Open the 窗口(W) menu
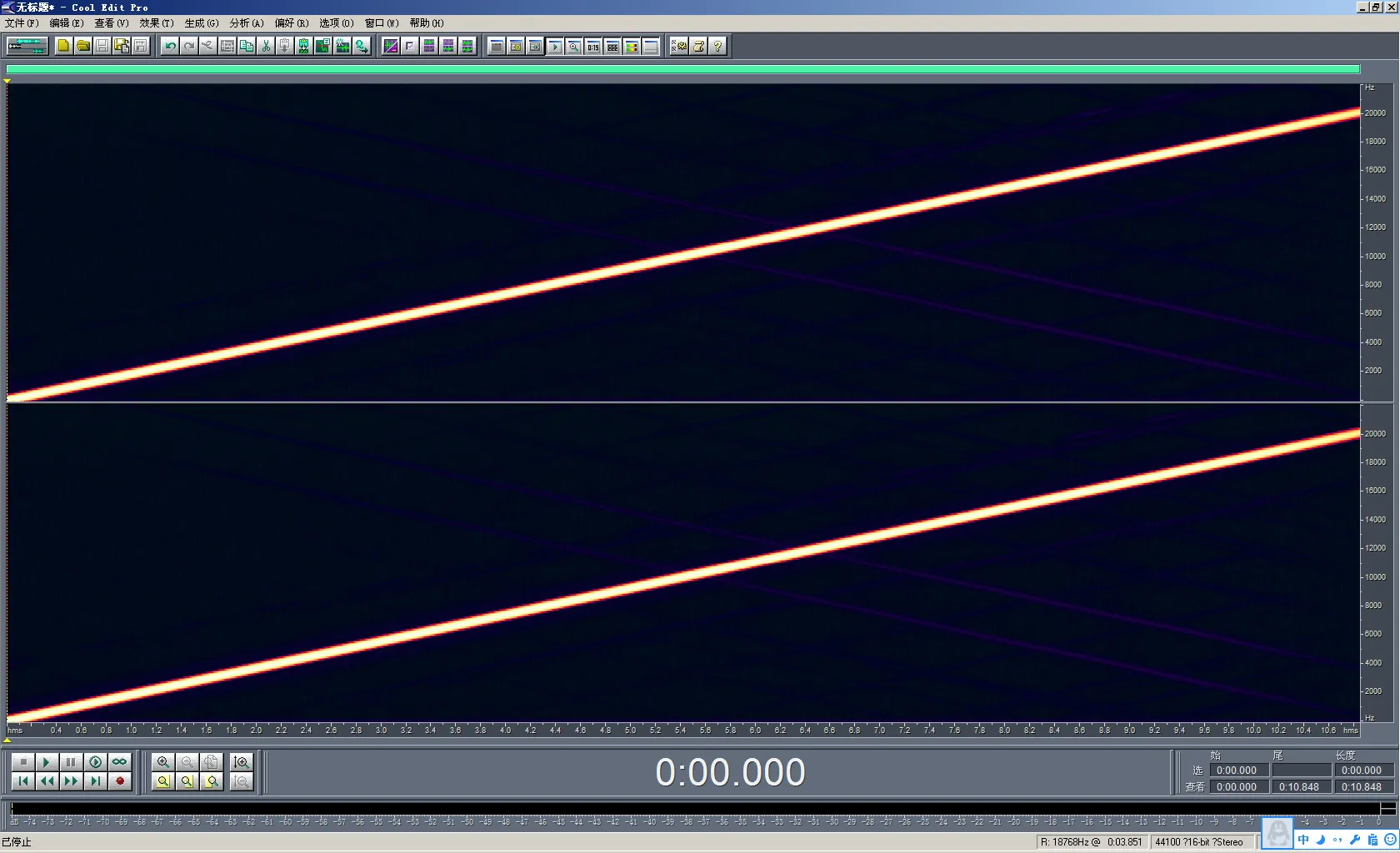Image resolution: width=1400 pixels, height=853 pixels. click(382, 23)
